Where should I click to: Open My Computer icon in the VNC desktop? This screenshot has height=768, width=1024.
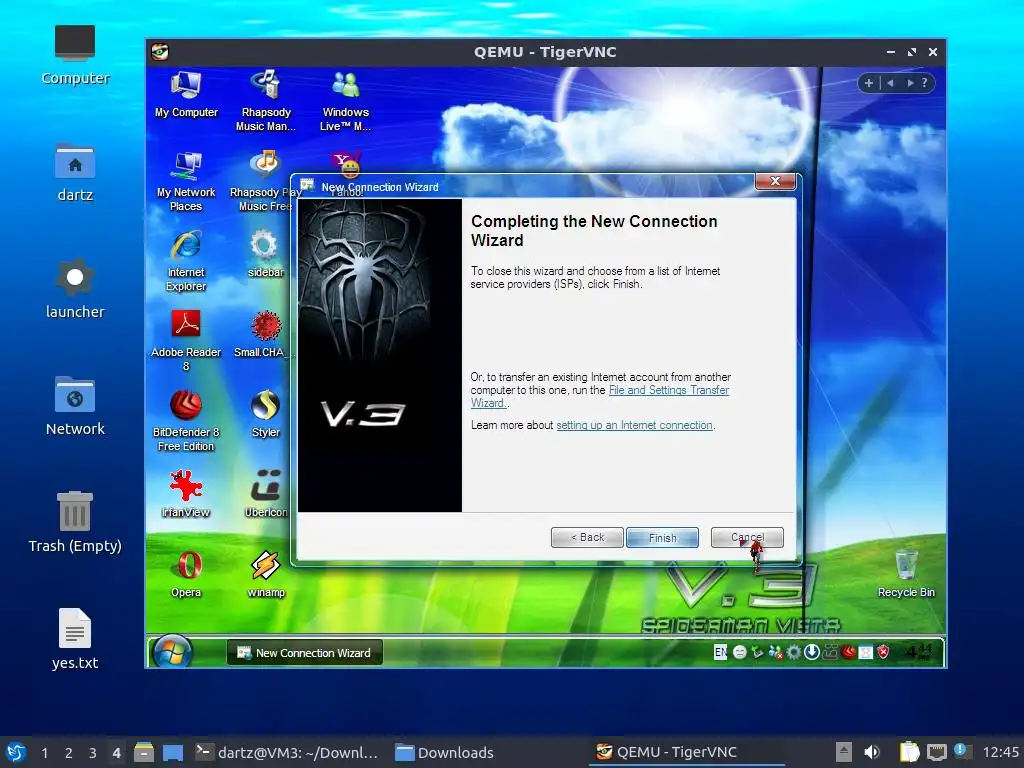(186, 95)
